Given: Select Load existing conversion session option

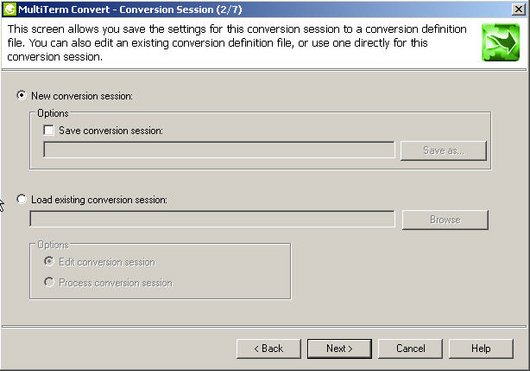Looking at the screenshot, I should 21,199.
